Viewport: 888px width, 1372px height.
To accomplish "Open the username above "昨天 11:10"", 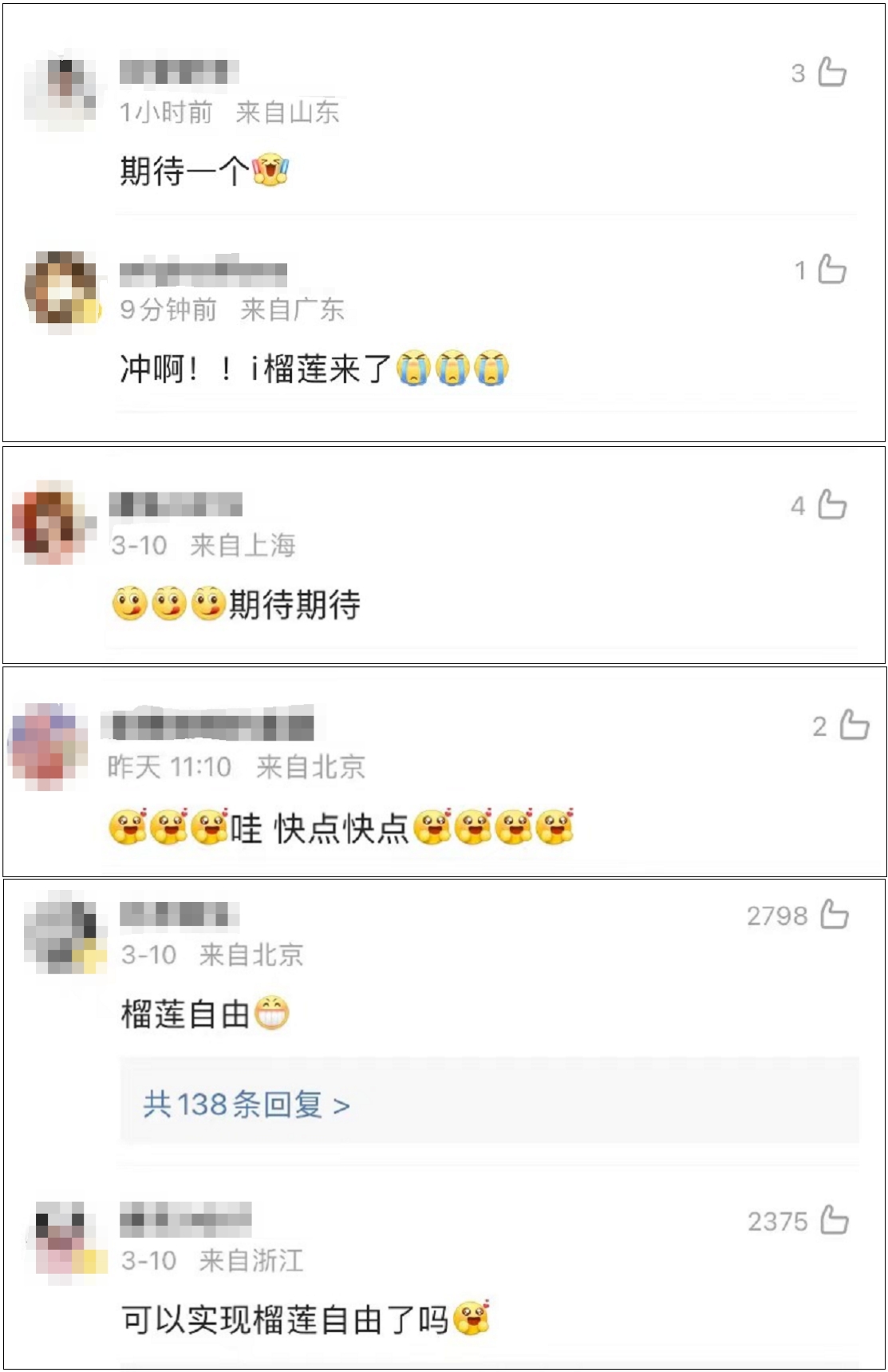I will pyautogui.click(x=207, y=725).
